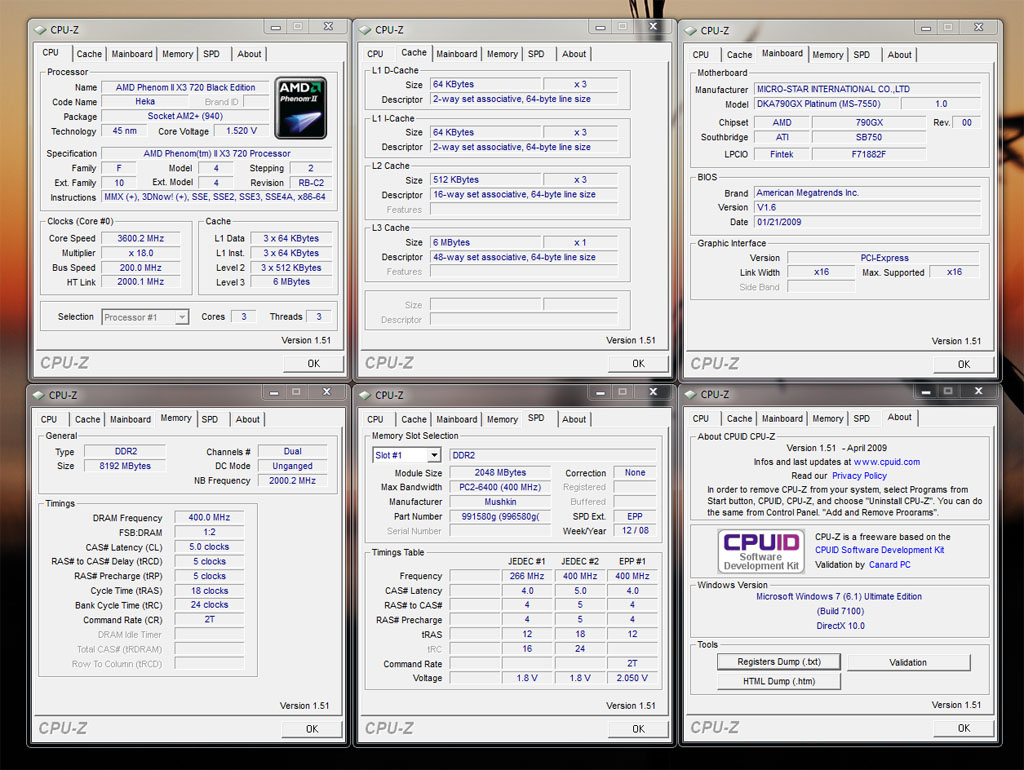
Task: Minimize the CPU tab CPU-Z window
Action: pyautogui.click(x=276, y=27)
